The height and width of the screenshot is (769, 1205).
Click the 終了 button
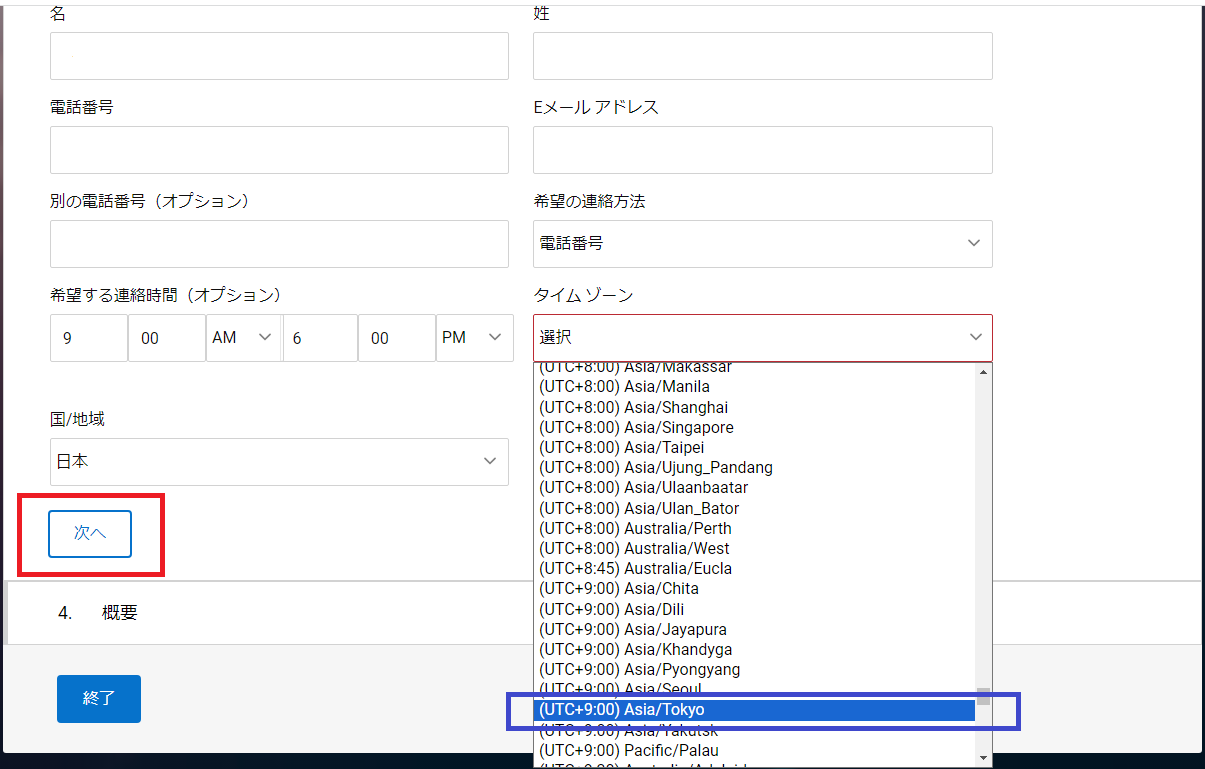pyautogui.click(x=98, y=699)
